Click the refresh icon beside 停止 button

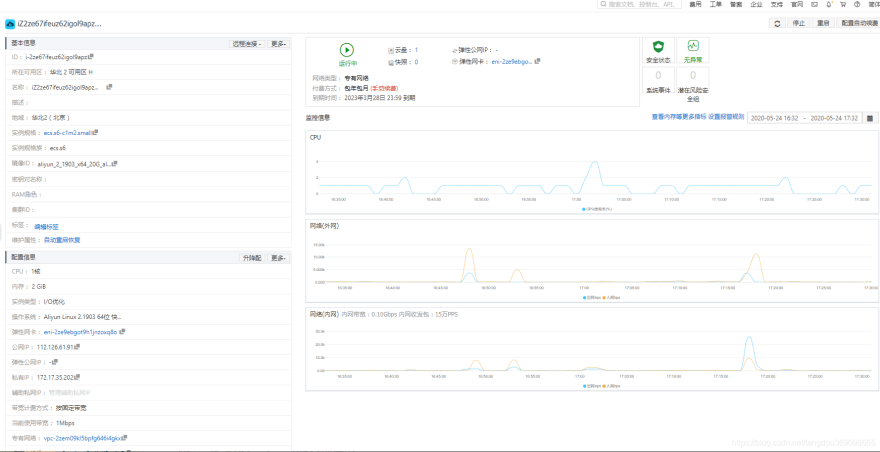(x=777, y=23)
